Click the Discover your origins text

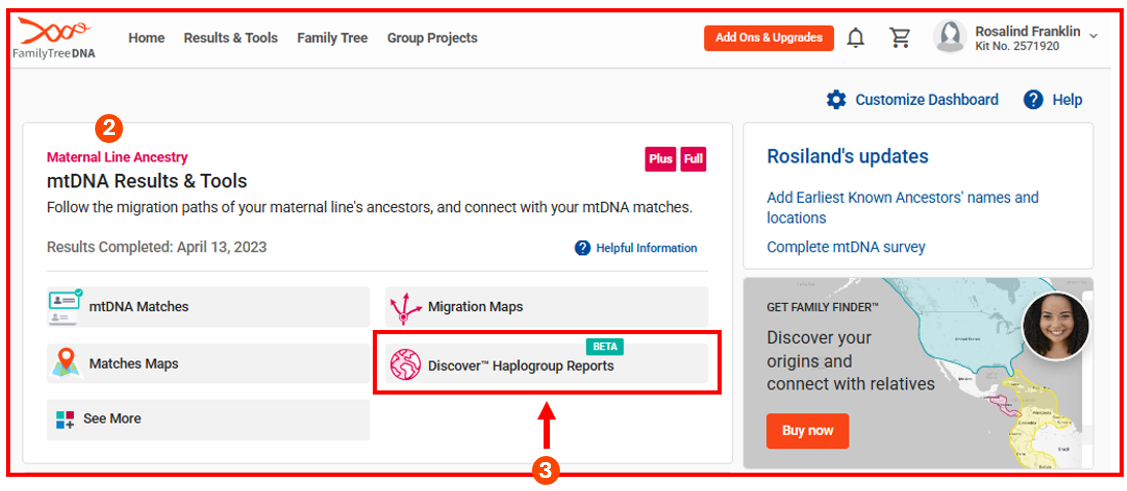click(850, 361)
